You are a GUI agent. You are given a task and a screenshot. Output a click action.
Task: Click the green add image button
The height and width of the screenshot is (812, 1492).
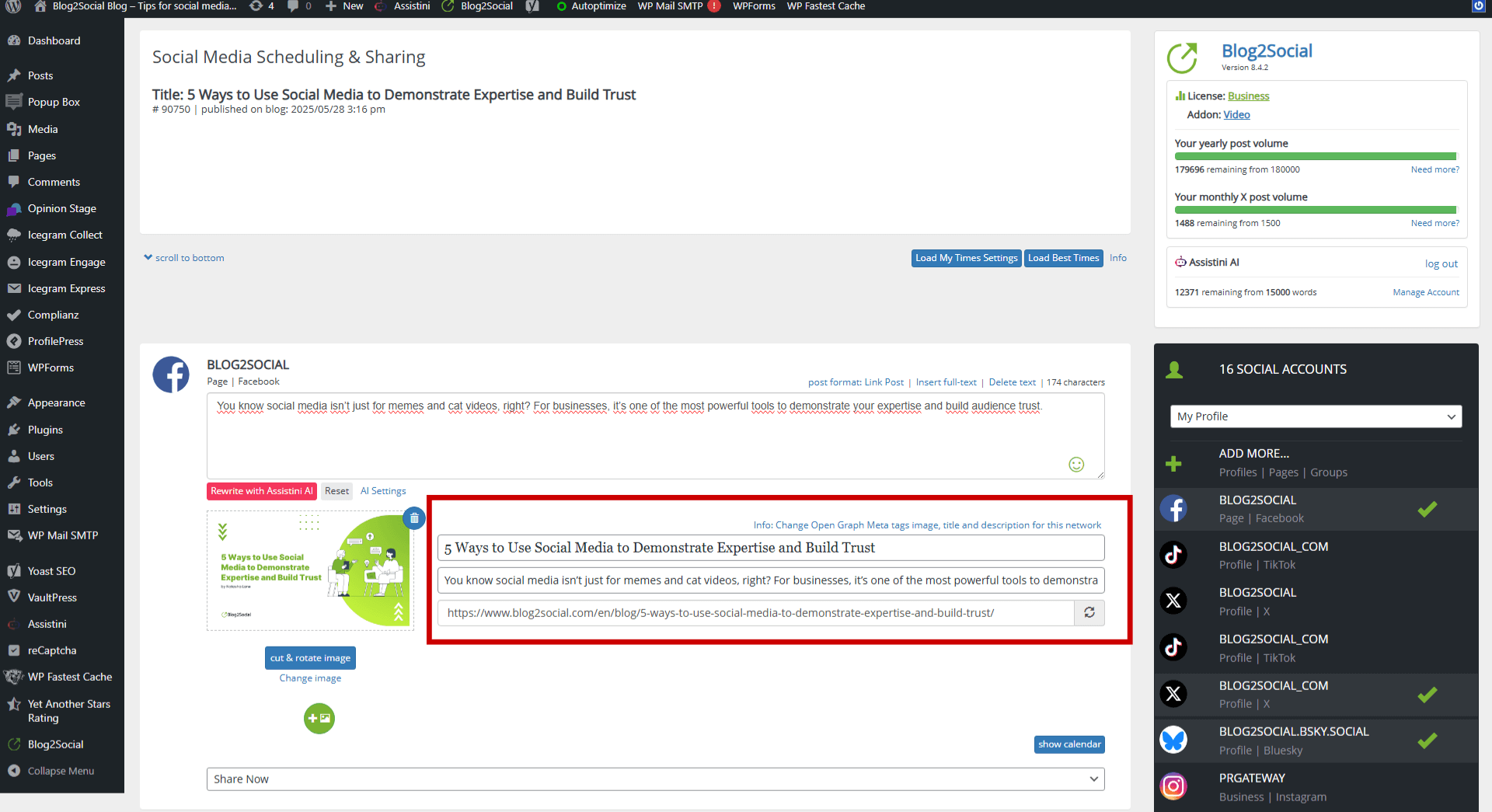tap(319, 719)
